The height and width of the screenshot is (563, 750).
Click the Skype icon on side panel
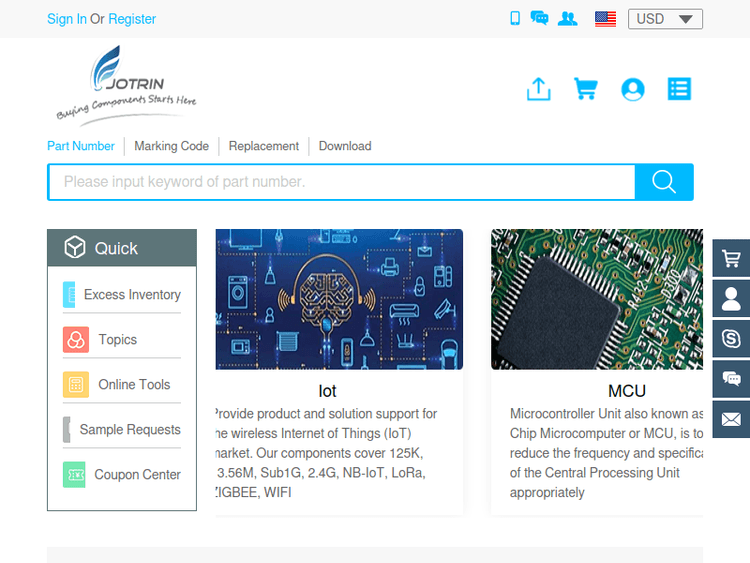pos(731,338)
